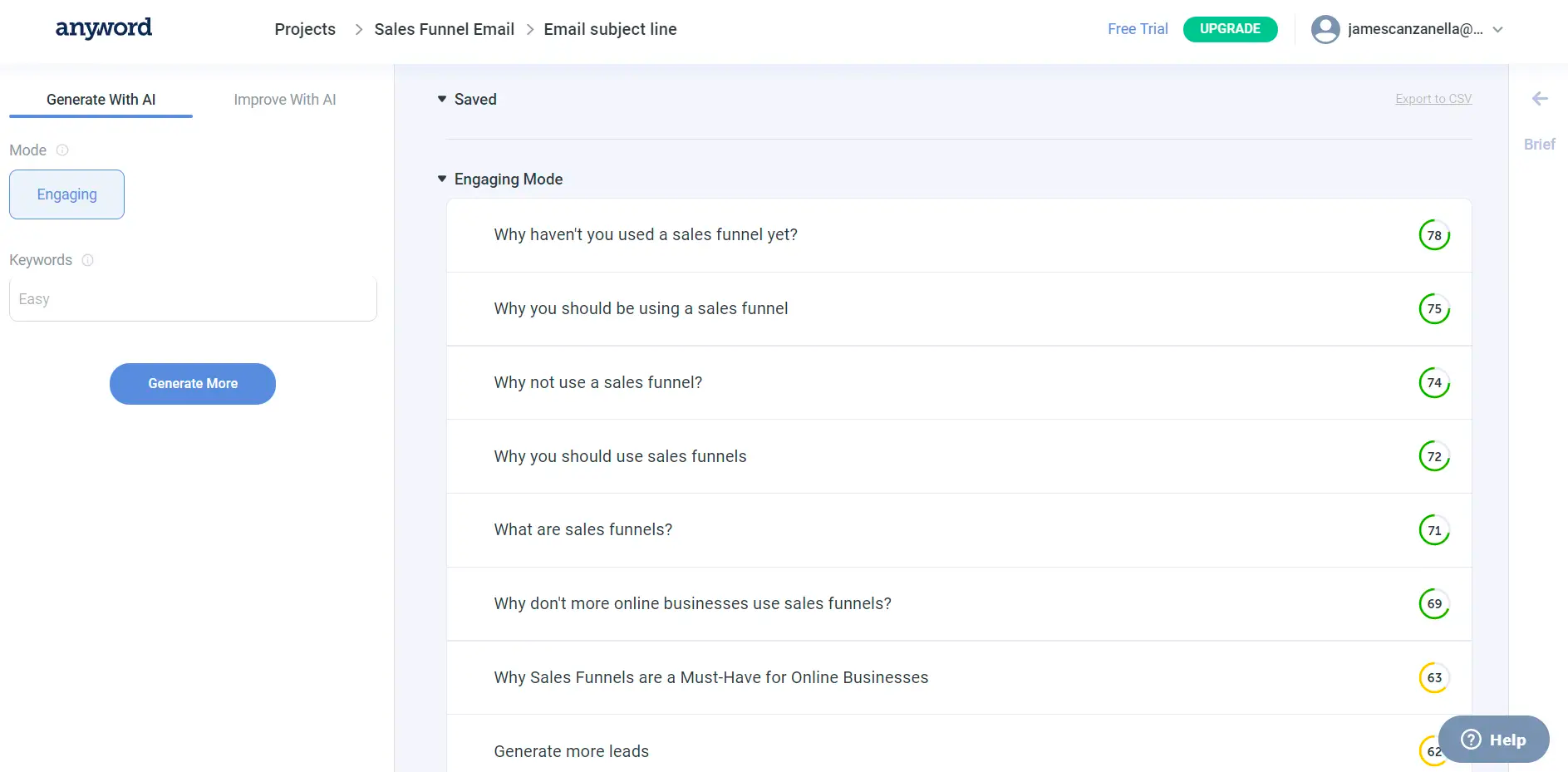The width and height of the screenshot is (1568, 772).
Task: Collapse the Saved section
Action: pos(442,99)
